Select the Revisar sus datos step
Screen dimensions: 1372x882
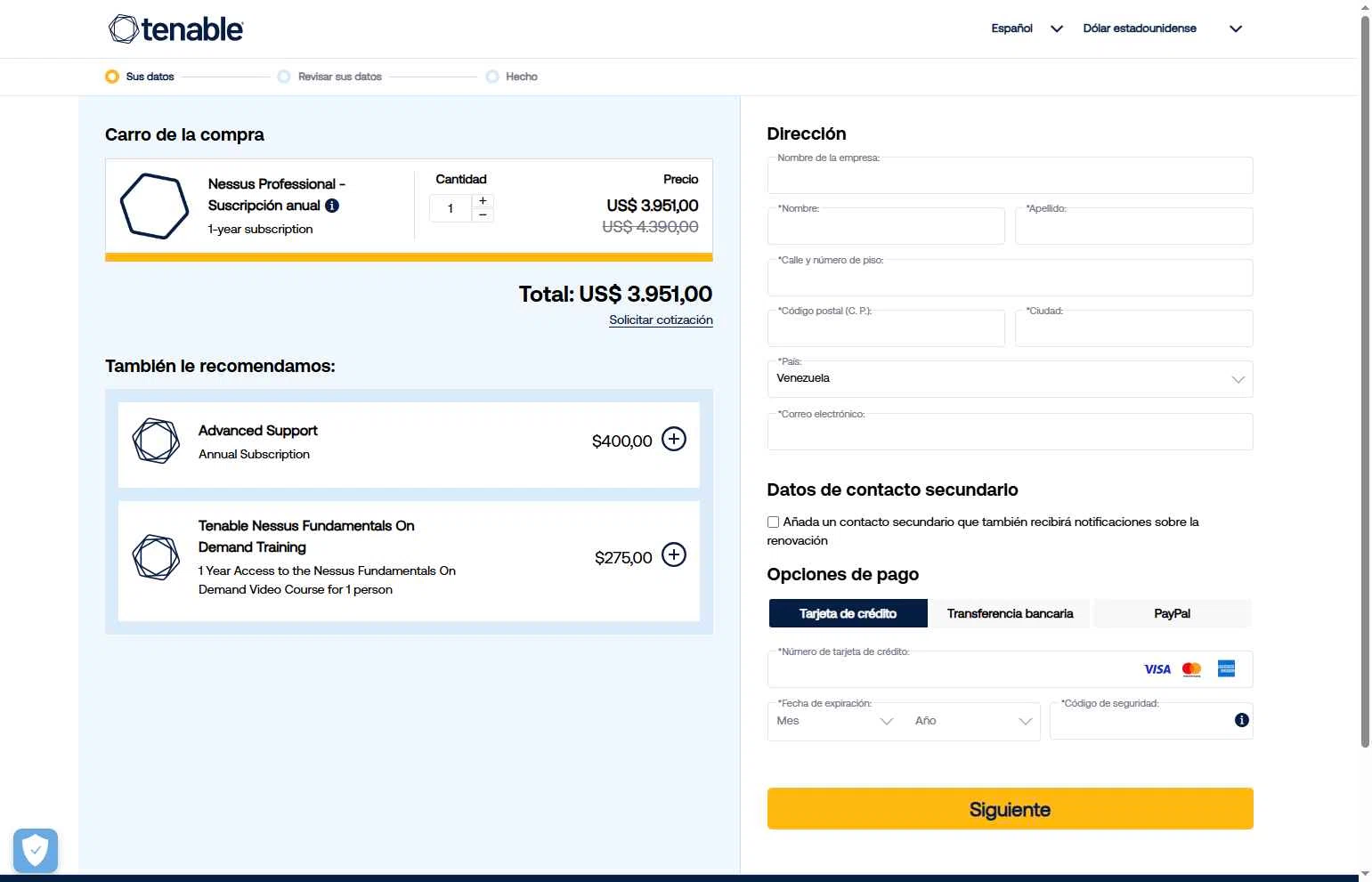coord(329,77)
